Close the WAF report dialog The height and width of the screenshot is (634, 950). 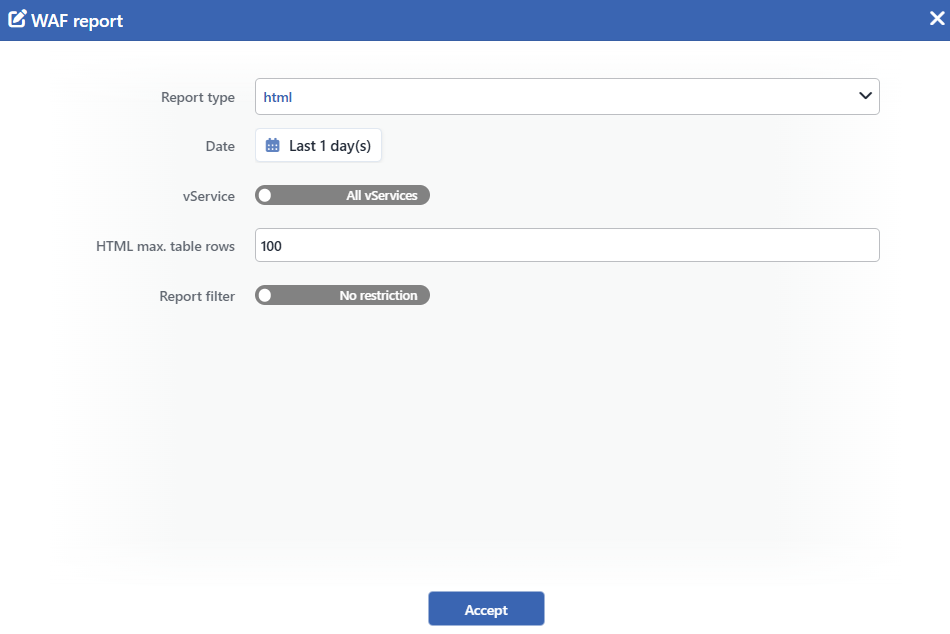tap(937, 19)
